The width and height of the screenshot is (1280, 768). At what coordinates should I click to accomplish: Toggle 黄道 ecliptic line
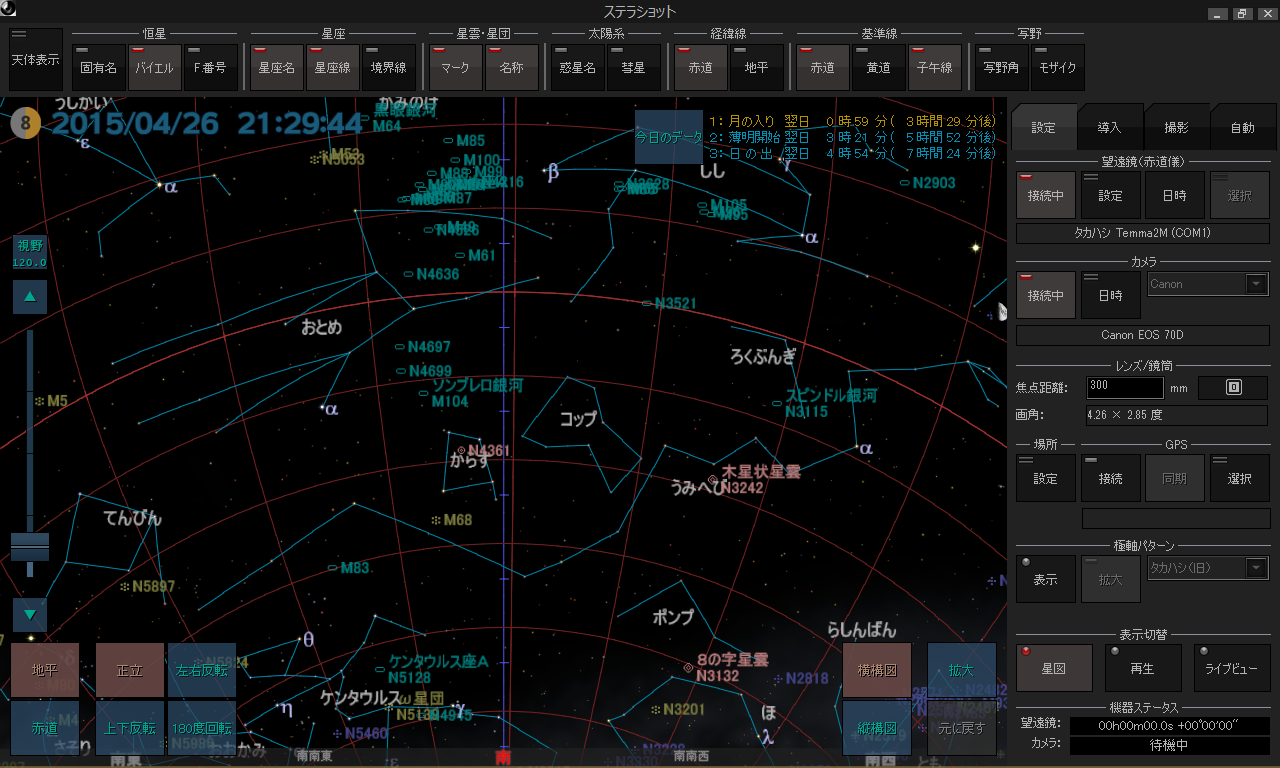point(879,68)
